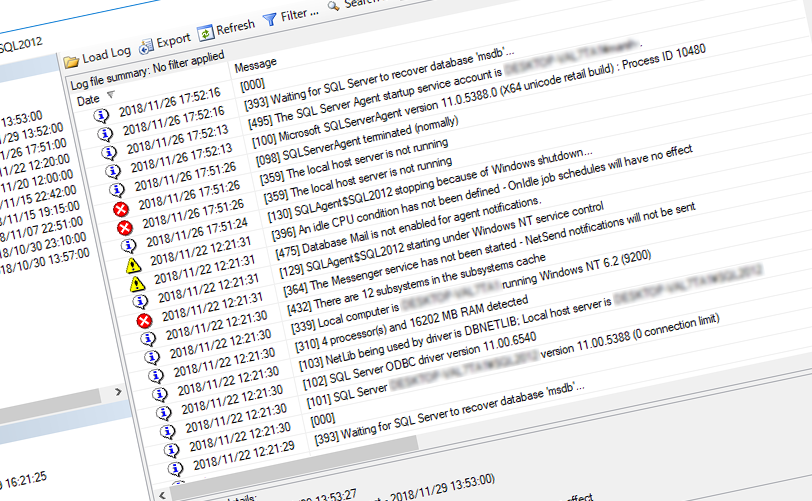This screenshot has height=501, width=812.
Task: Select info icon for [102] ODBC driver row
Action: (164, 413)
